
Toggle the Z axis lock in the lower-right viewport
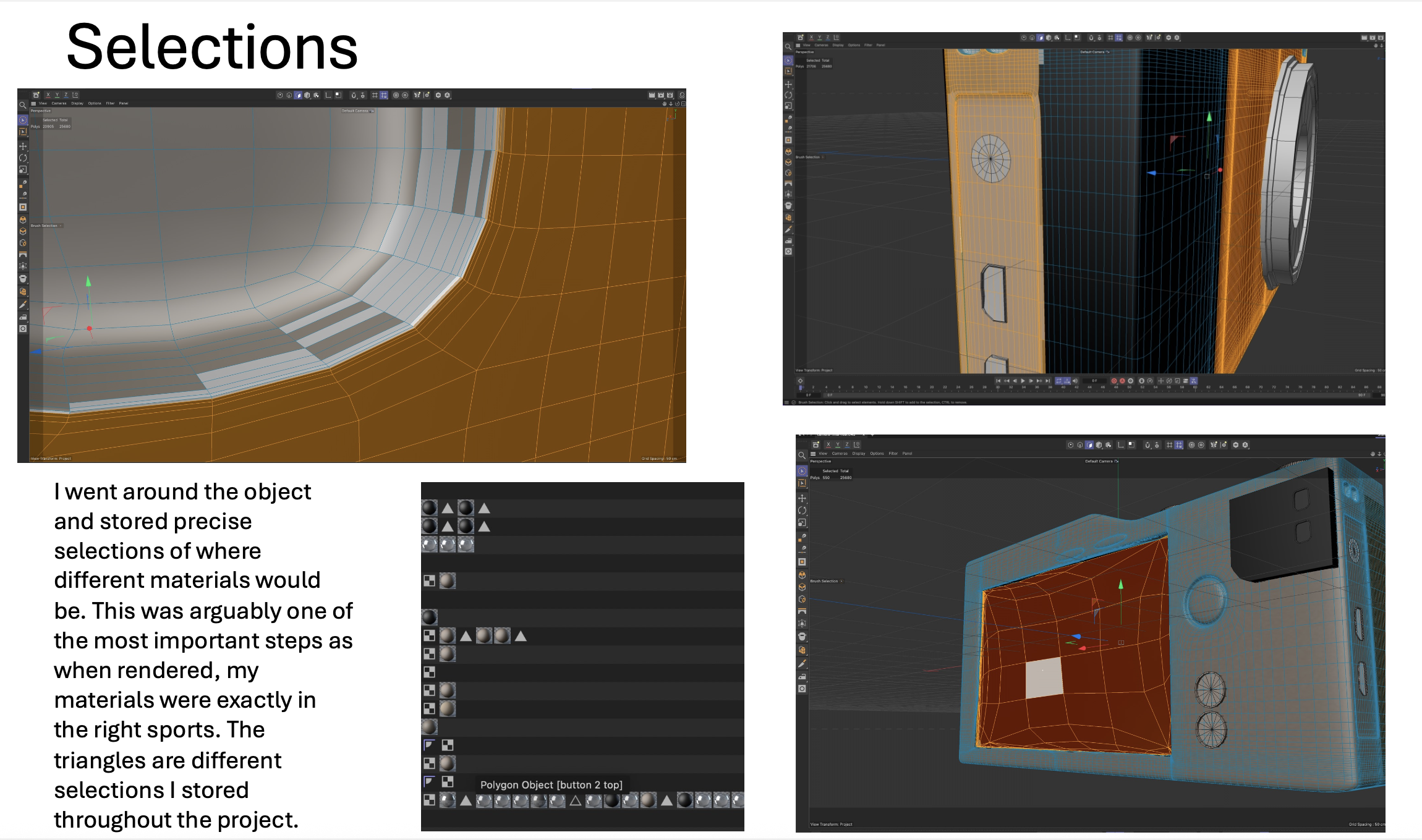847,445
